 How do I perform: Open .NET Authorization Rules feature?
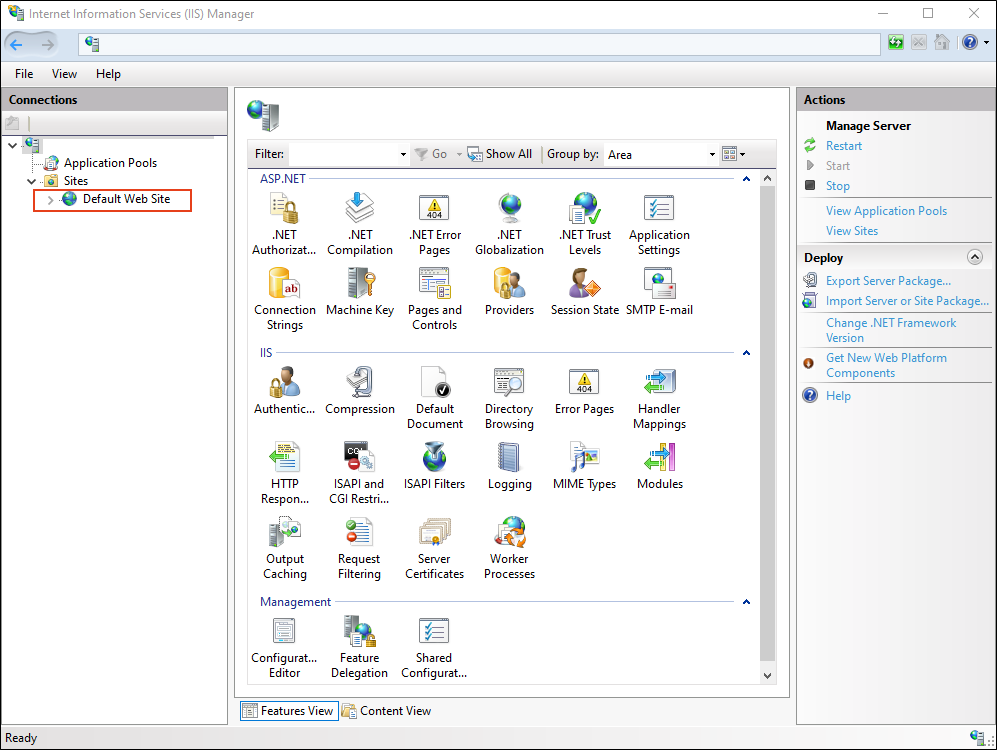pos(284,224)
